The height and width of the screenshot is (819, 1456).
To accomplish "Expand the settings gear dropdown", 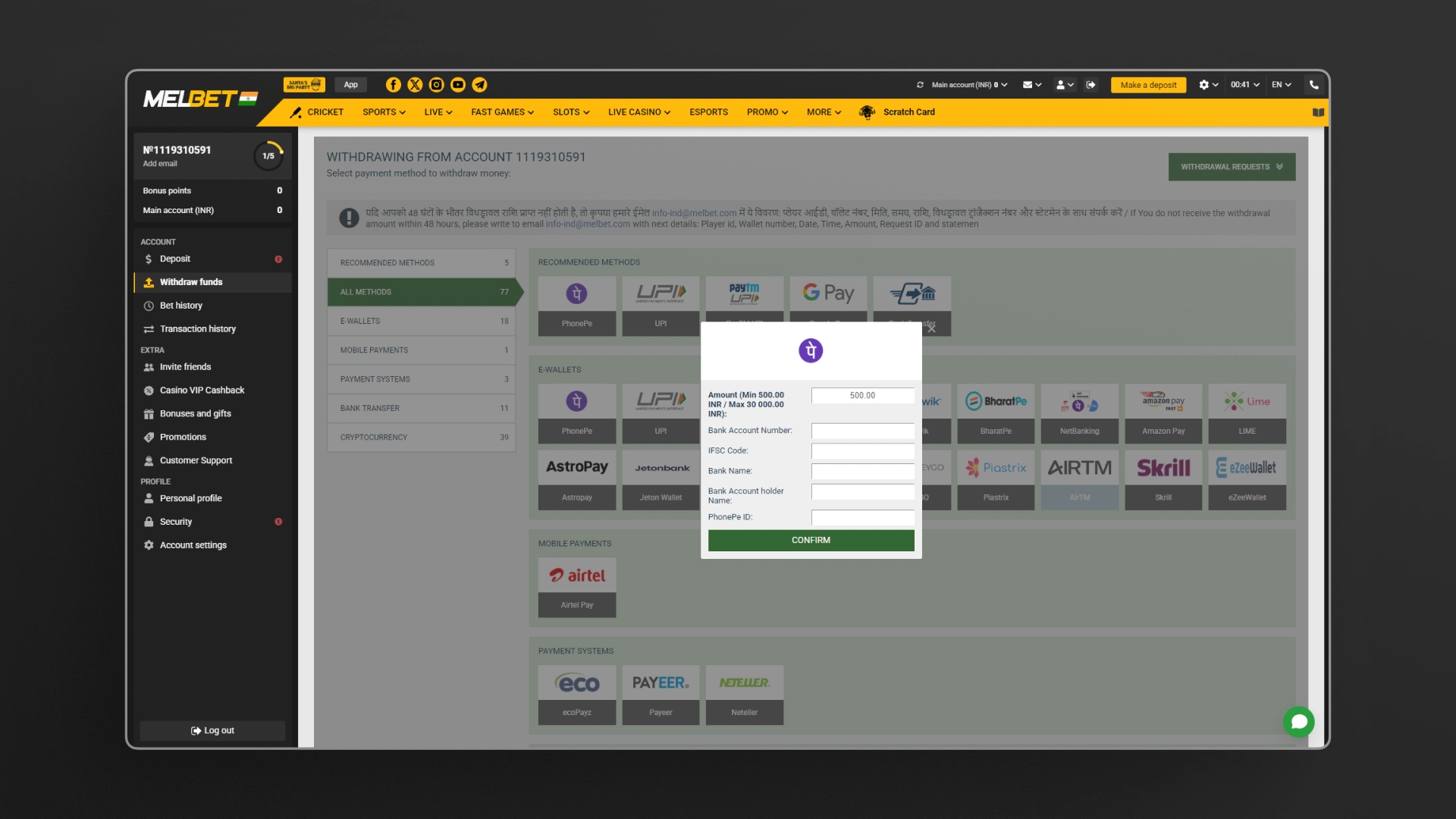I will click(x=1208, y=85).
